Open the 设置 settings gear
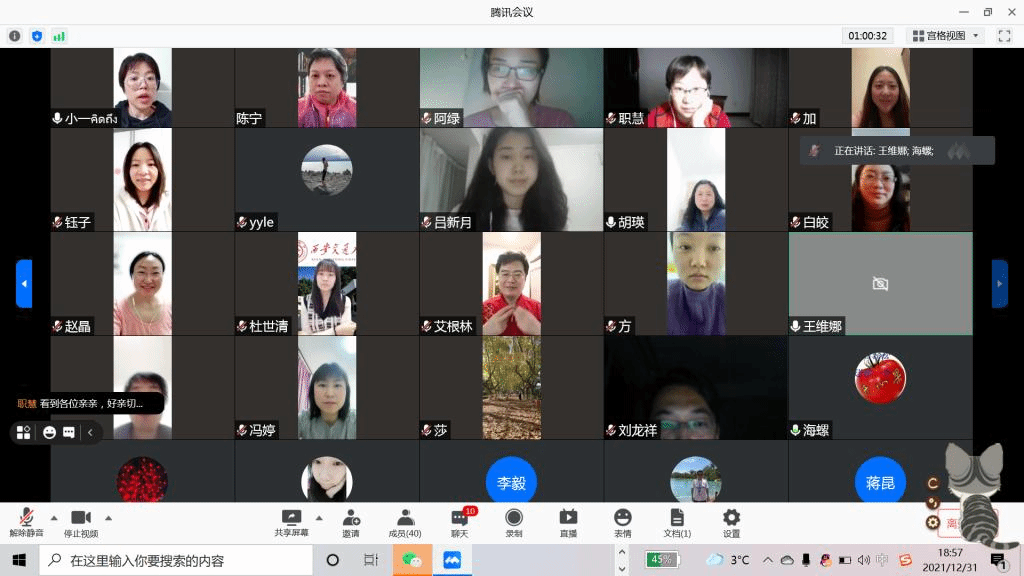This screenshot has height=576, width=1024. coord(731,523)
